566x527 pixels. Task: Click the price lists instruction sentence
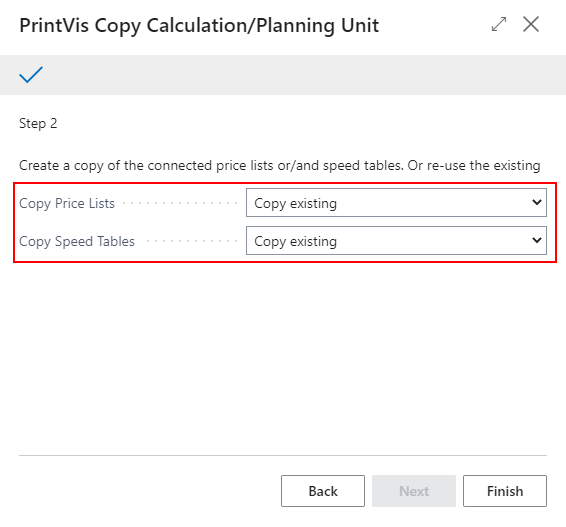[279, 165]
